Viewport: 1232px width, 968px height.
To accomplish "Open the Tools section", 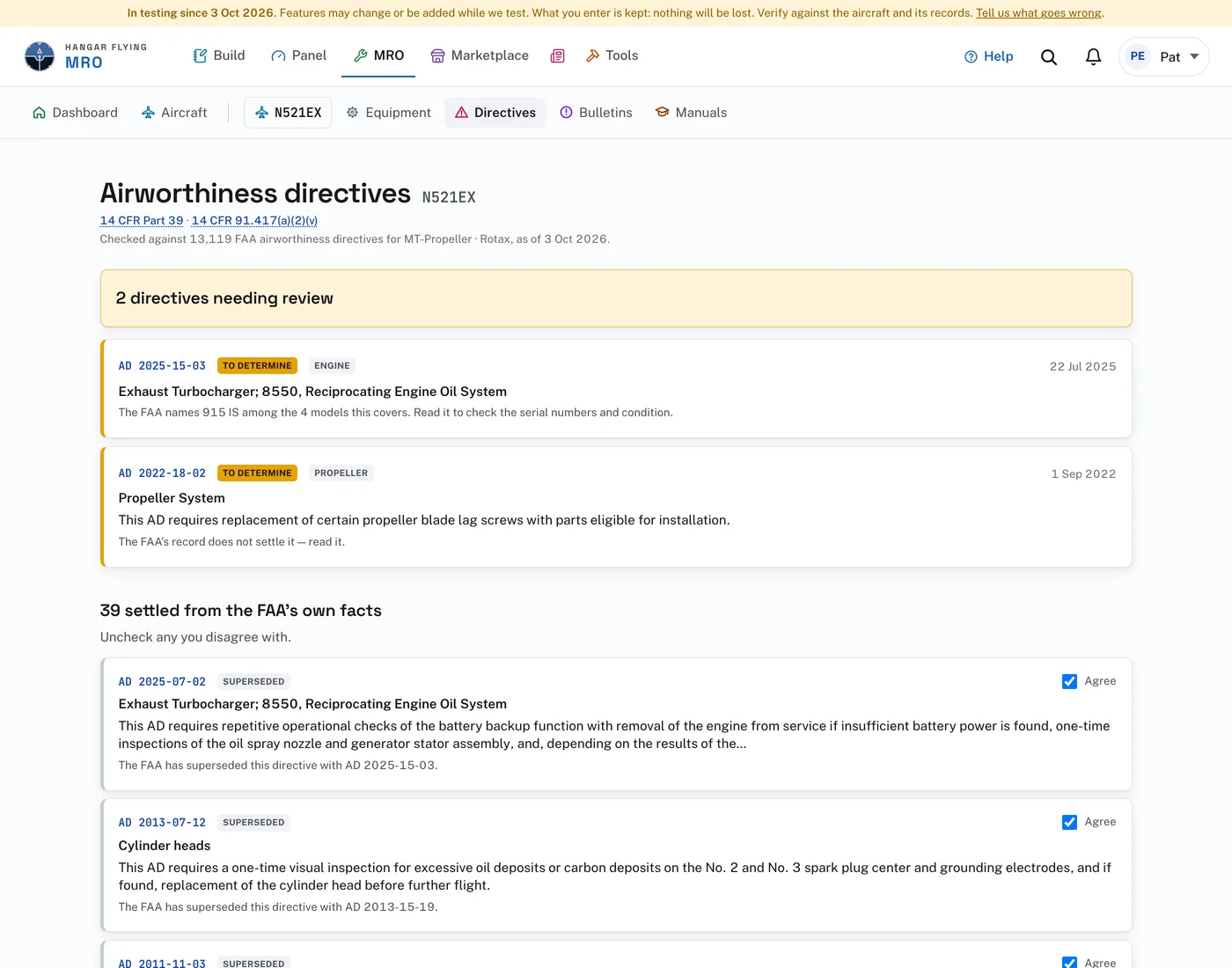I will point(612,55).
